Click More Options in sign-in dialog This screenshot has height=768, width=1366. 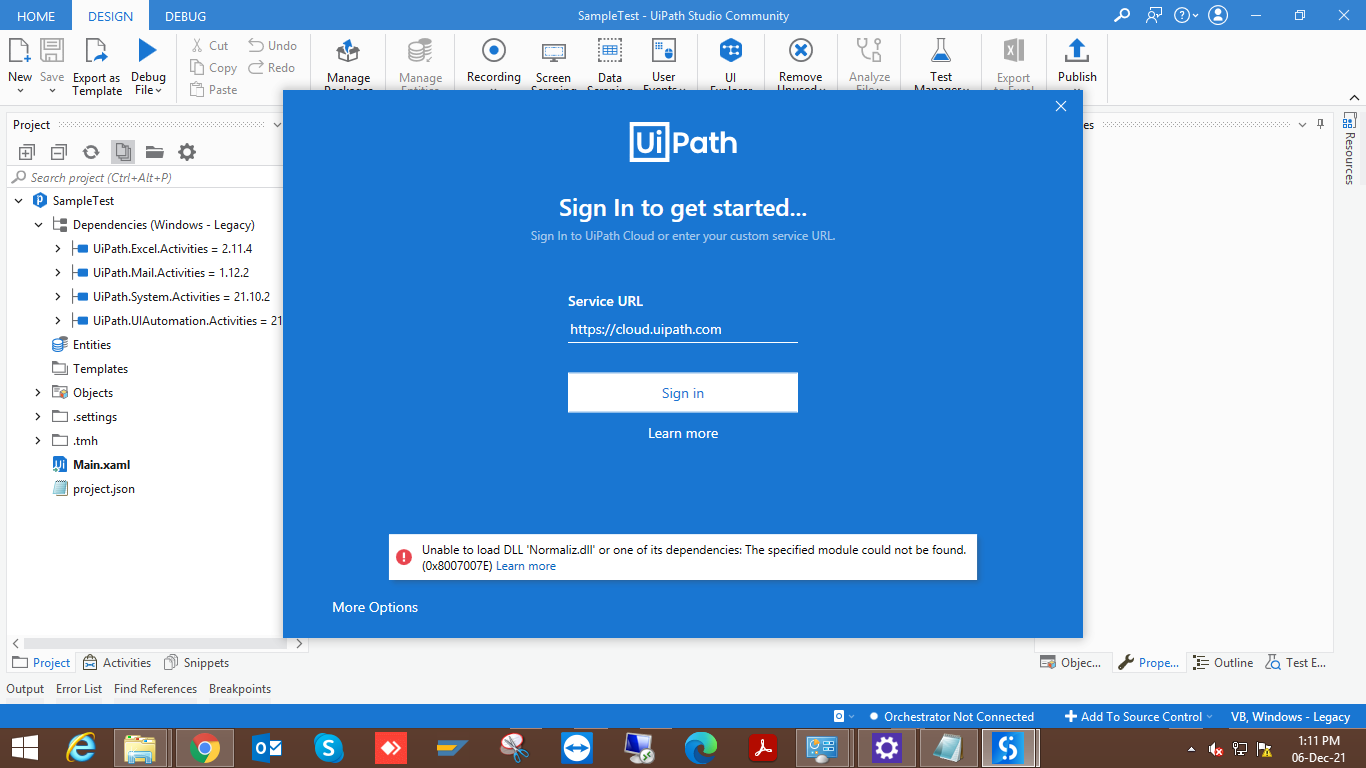point(375,607)
